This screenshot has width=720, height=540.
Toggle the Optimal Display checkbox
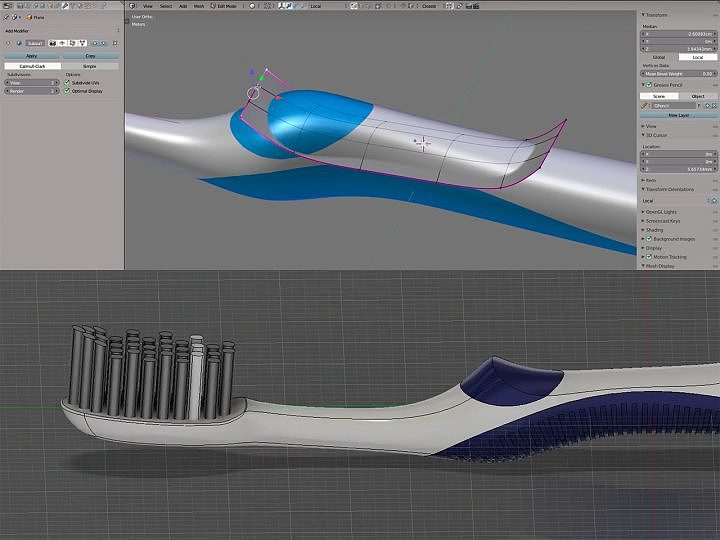(67, 91)
